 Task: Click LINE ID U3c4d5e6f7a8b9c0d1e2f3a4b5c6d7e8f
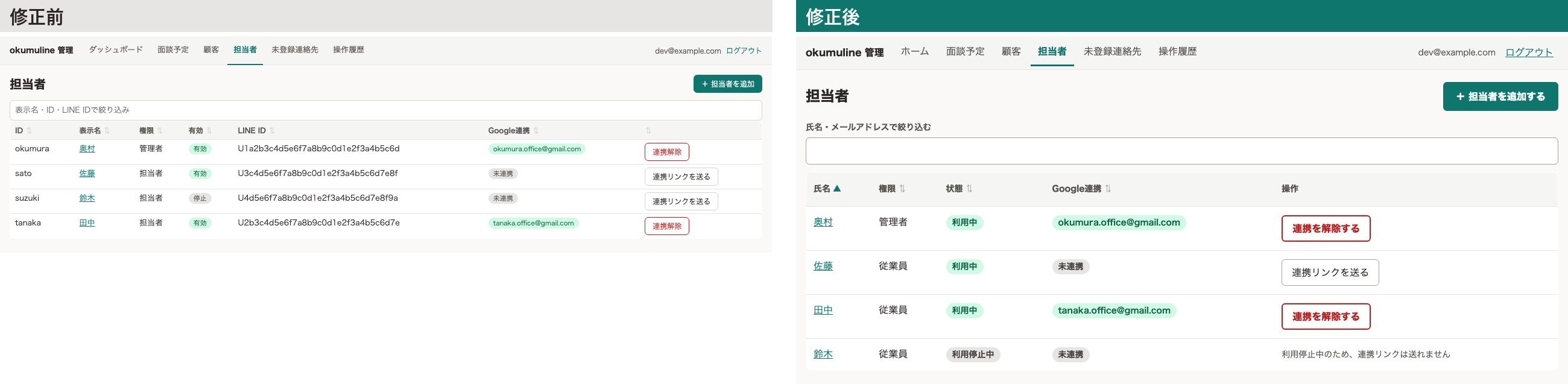coord(318,174)
